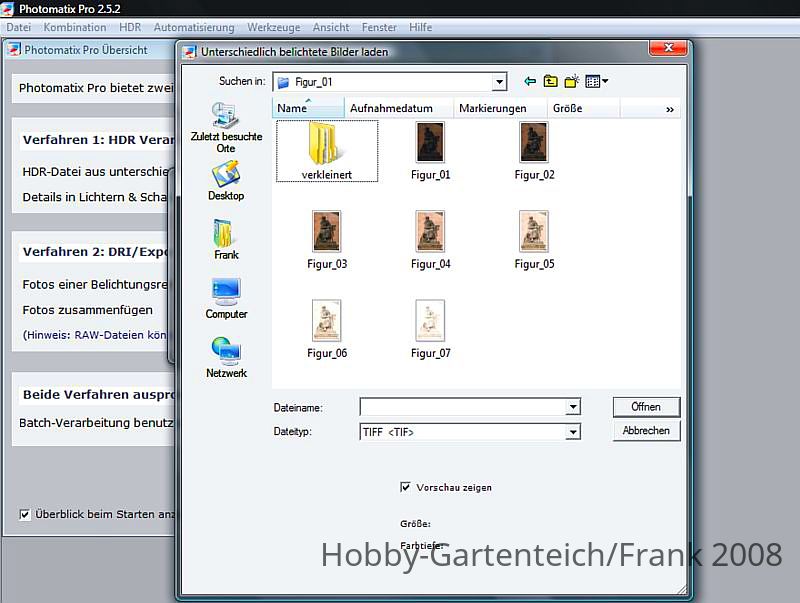Viewport: 800px width, 603px height.
Task: Click the Fotos einer Belichtungsreihe link
Action: (95, 284)
